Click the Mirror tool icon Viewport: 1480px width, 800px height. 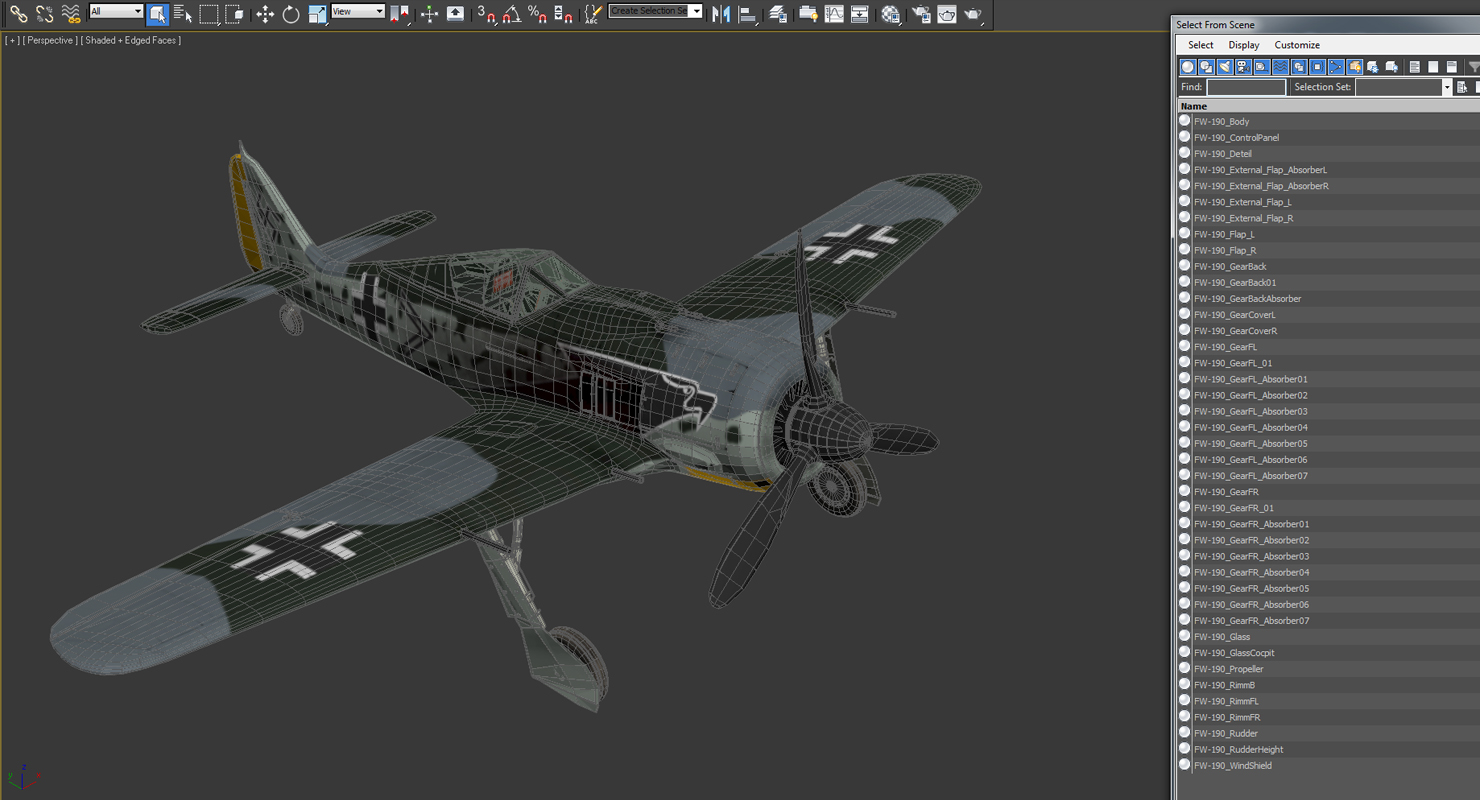721,14
